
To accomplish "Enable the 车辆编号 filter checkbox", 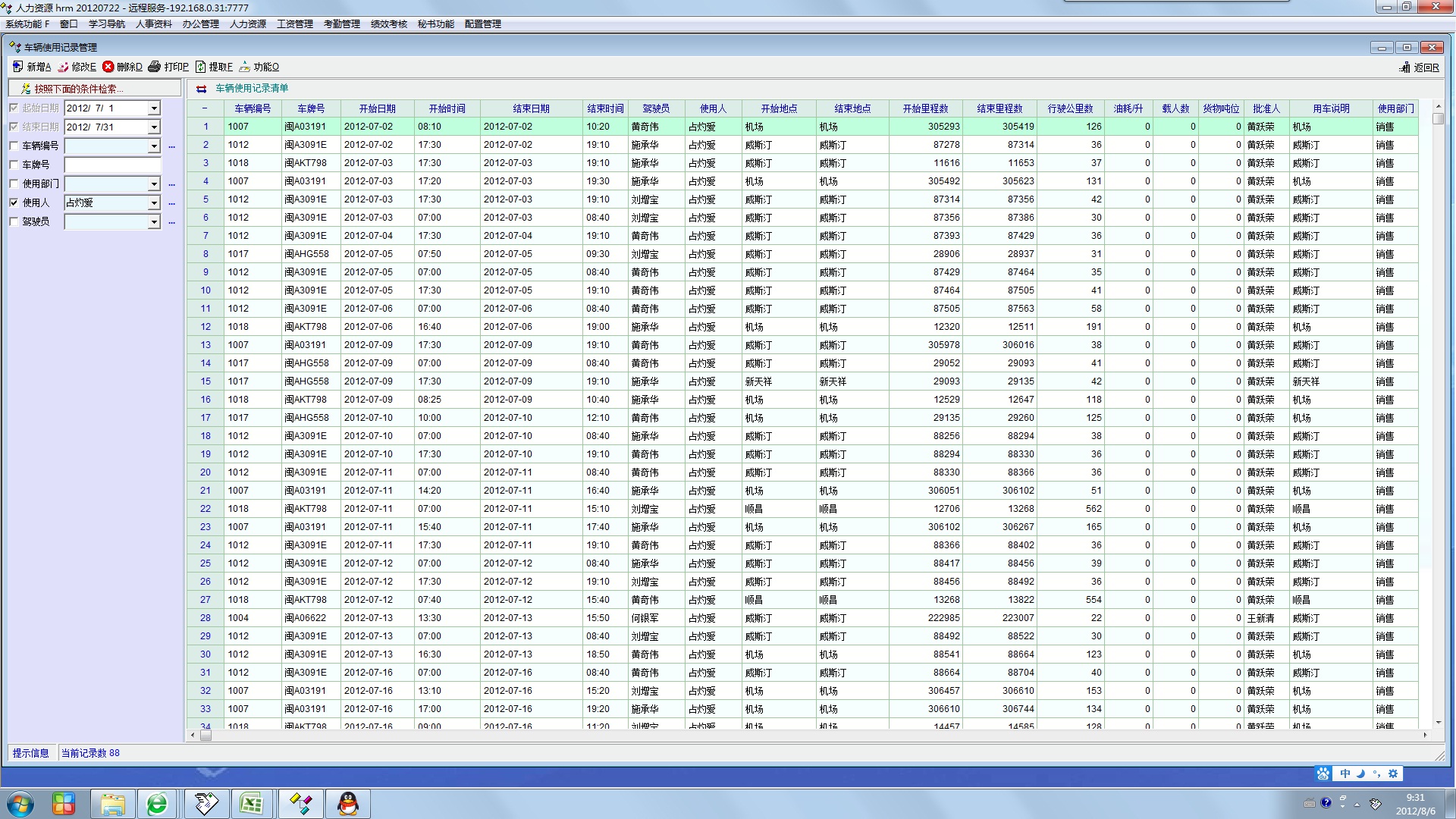I will [14, 146].
